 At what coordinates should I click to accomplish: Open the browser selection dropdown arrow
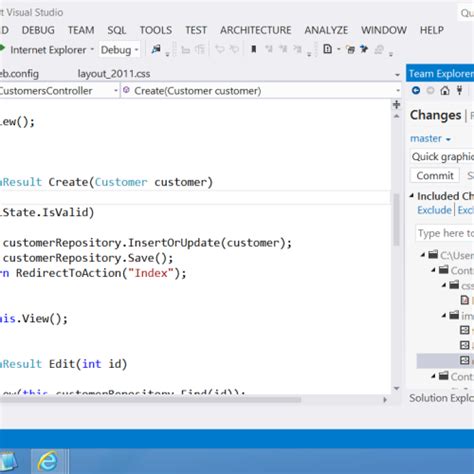(92, 50)
